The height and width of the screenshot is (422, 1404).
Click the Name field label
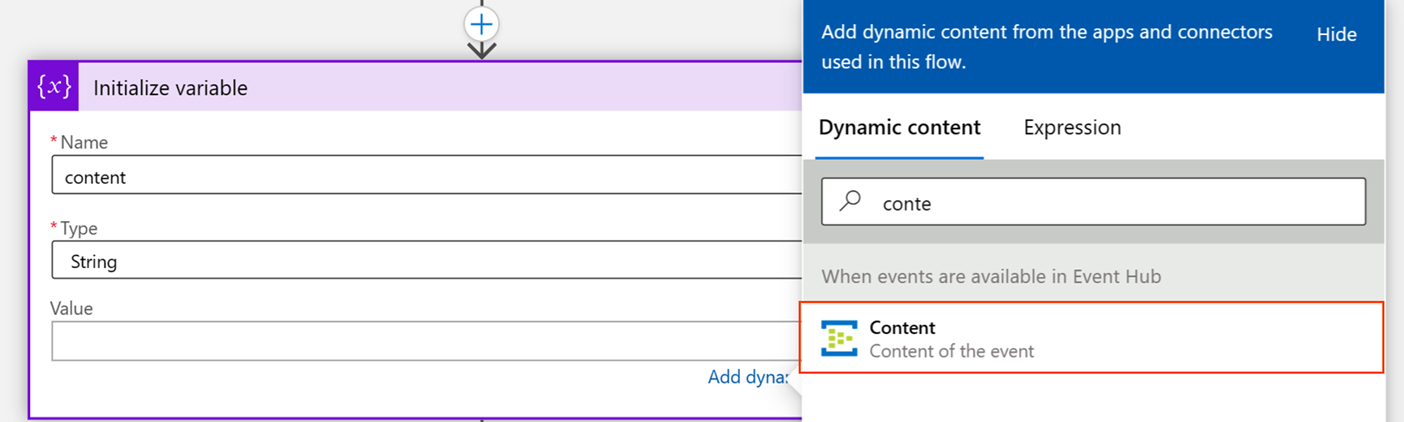(83, 143)
